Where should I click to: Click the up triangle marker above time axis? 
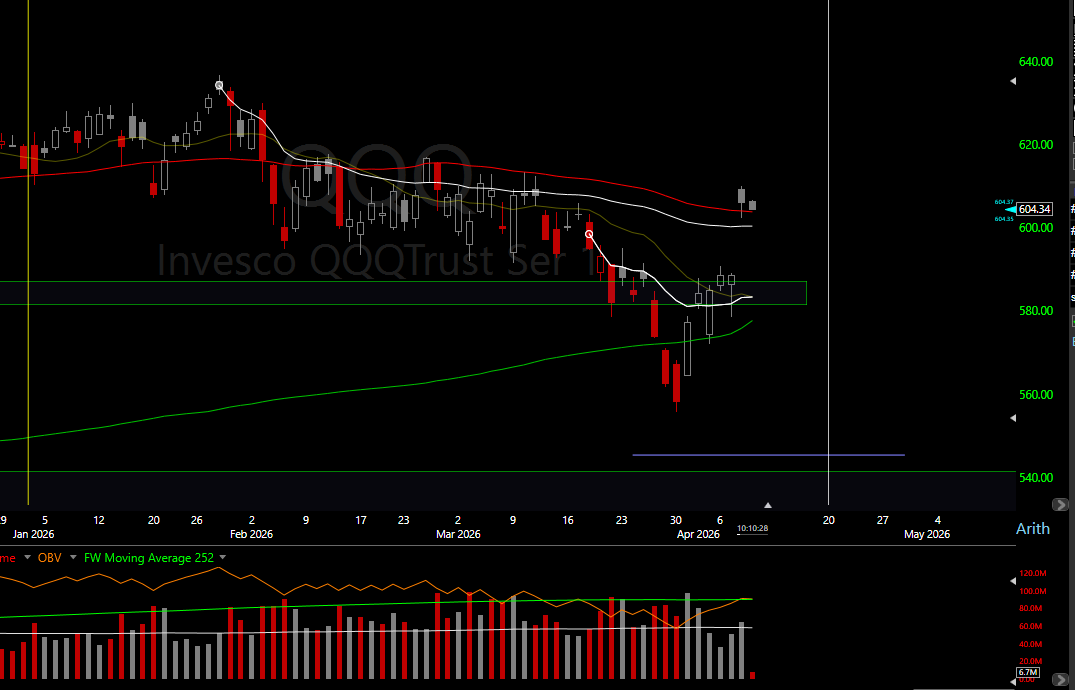(x=768, y=505)
